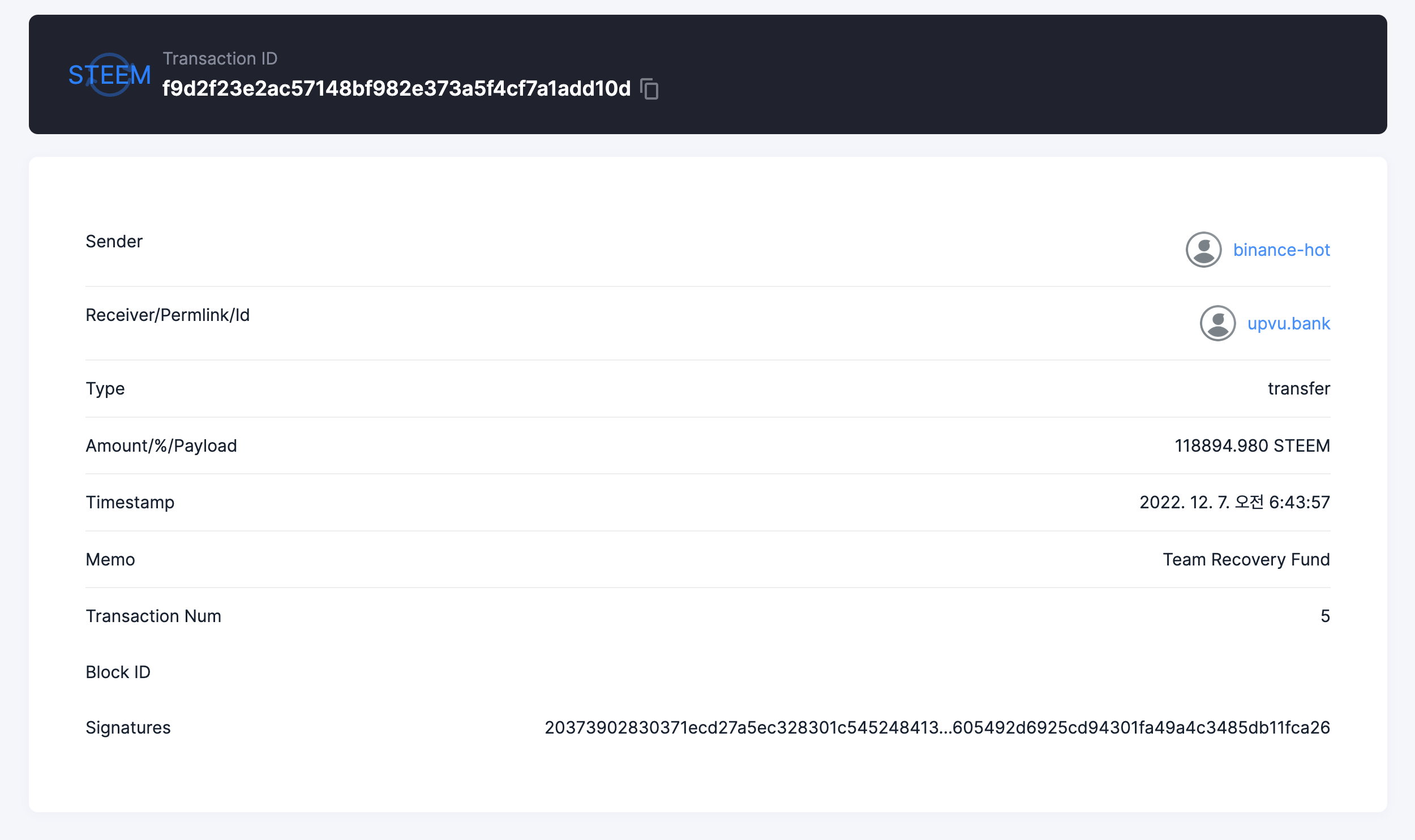Click the Signatures row label

pyautogui.click(x=128, y=728)
